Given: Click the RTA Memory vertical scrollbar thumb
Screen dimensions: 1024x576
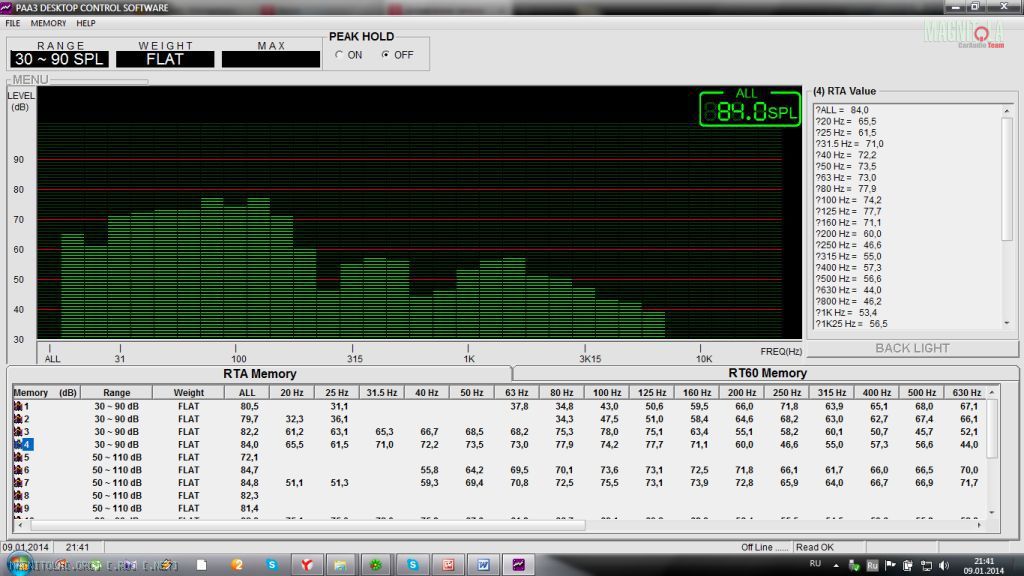Looking at the screenshot, I should coord(992,428).
